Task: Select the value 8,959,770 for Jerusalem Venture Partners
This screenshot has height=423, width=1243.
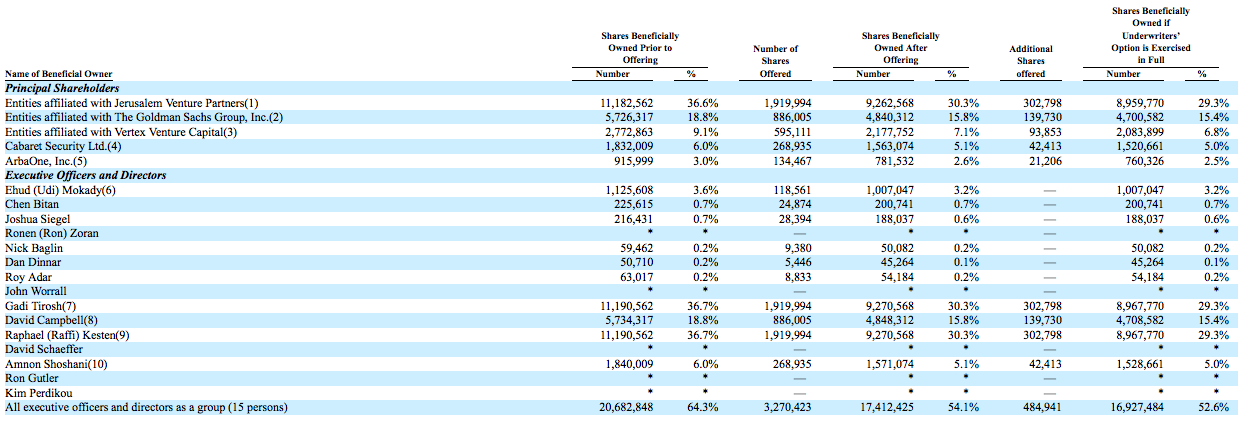Action: click(1138, 103)
